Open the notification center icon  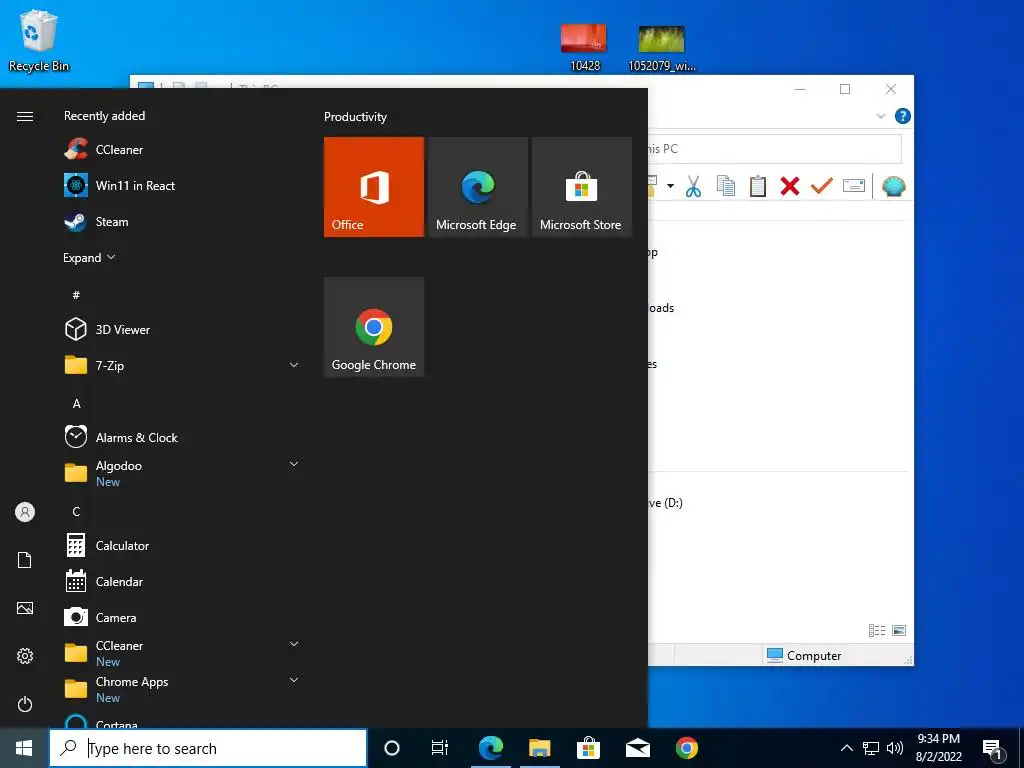coord(993,750)
